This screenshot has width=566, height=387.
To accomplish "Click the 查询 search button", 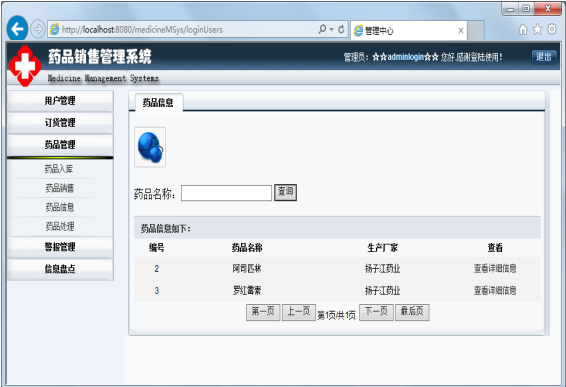I will 286,192.
